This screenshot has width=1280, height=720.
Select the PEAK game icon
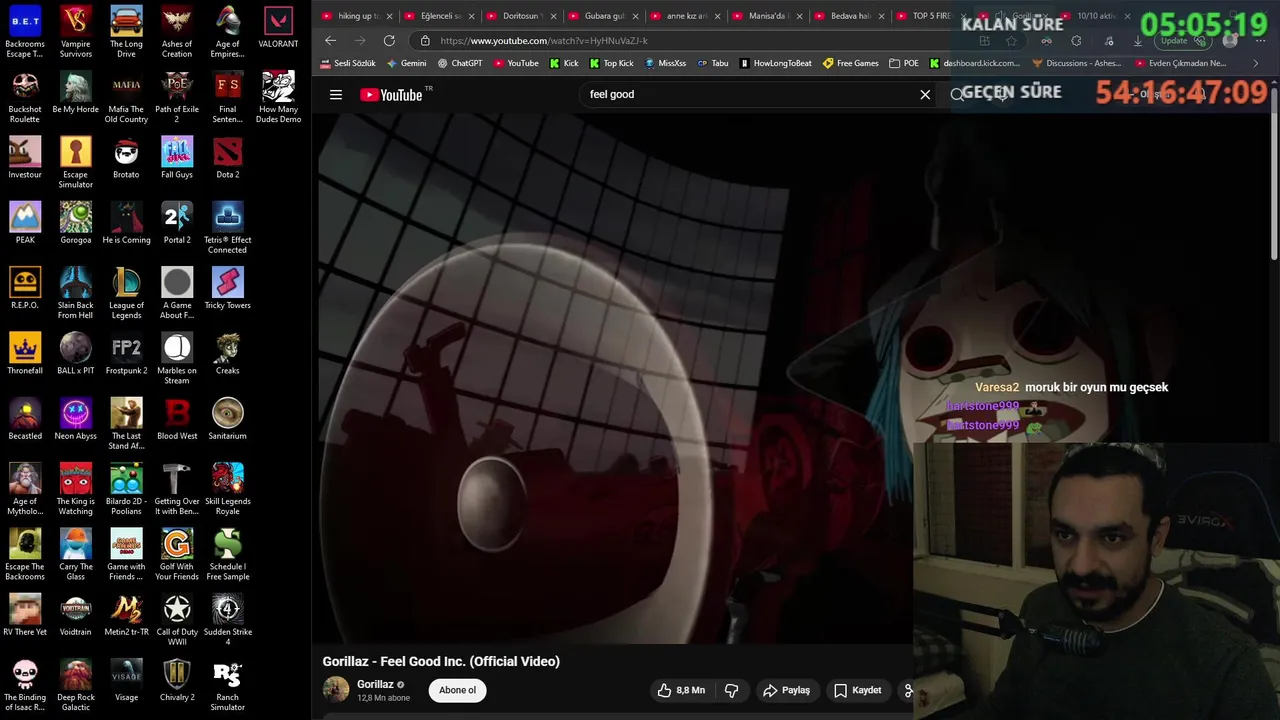(x=25, y=223)
